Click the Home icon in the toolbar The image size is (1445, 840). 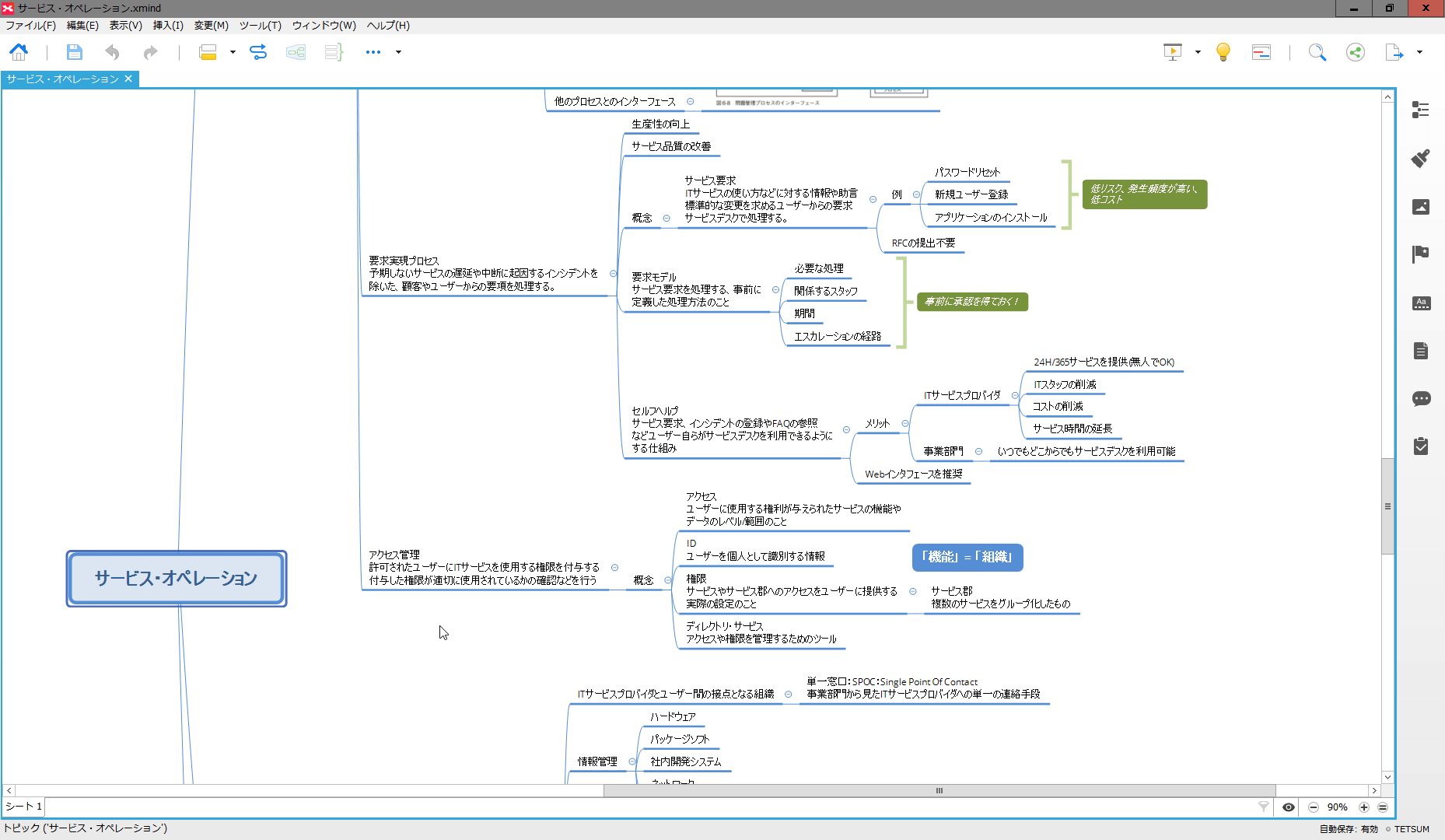19,52
